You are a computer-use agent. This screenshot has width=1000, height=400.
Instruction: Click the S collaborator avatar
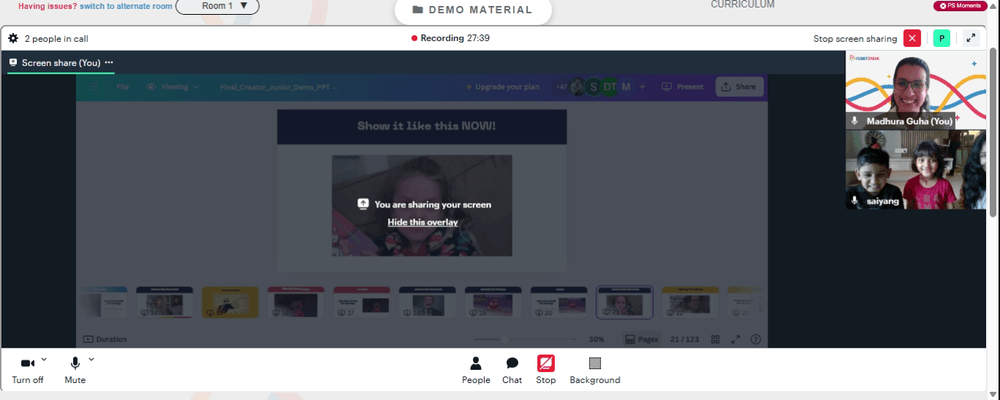(594, 87)
